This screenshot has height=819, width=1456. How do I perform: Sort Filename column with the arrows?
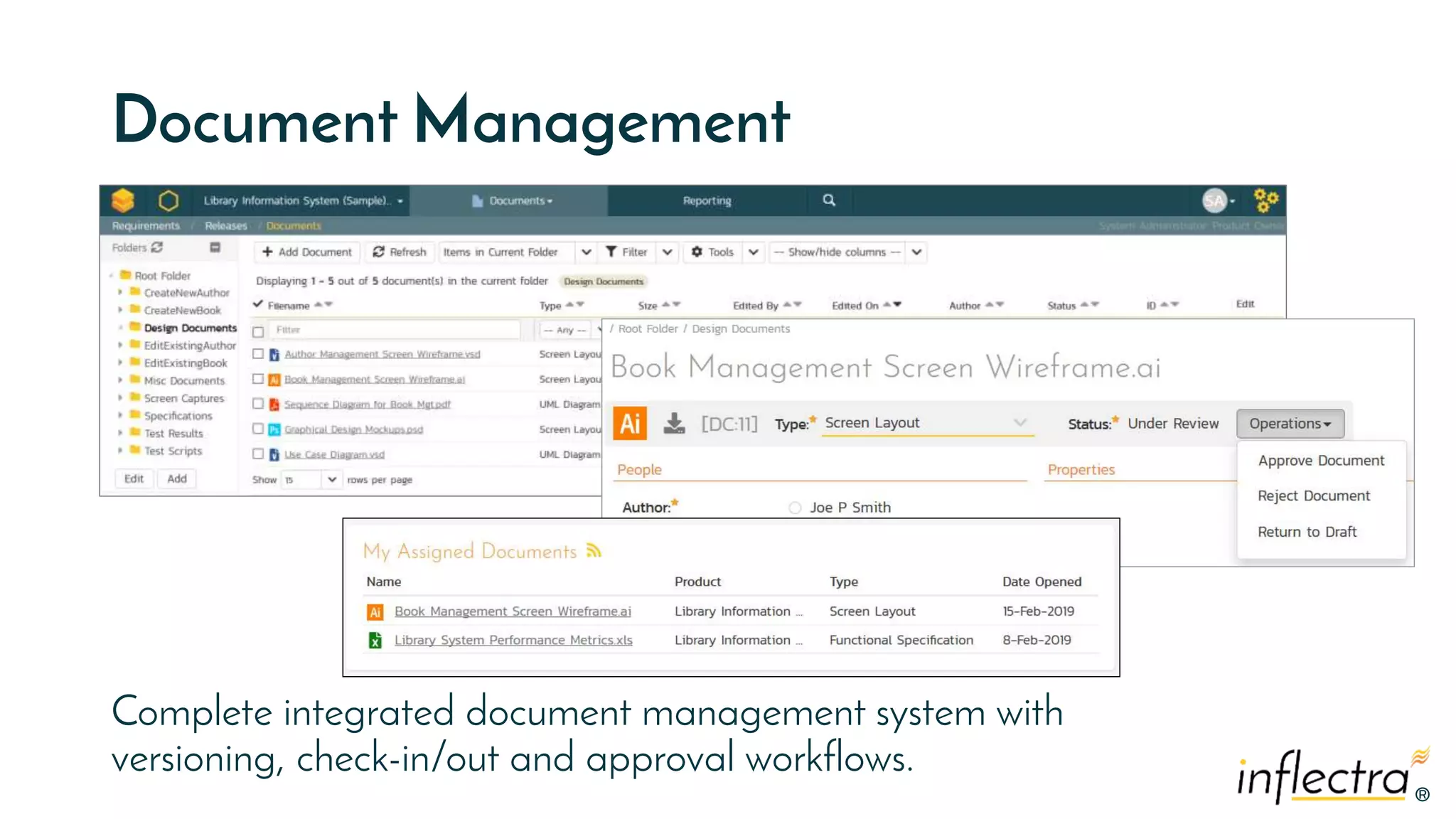point(323,304)
